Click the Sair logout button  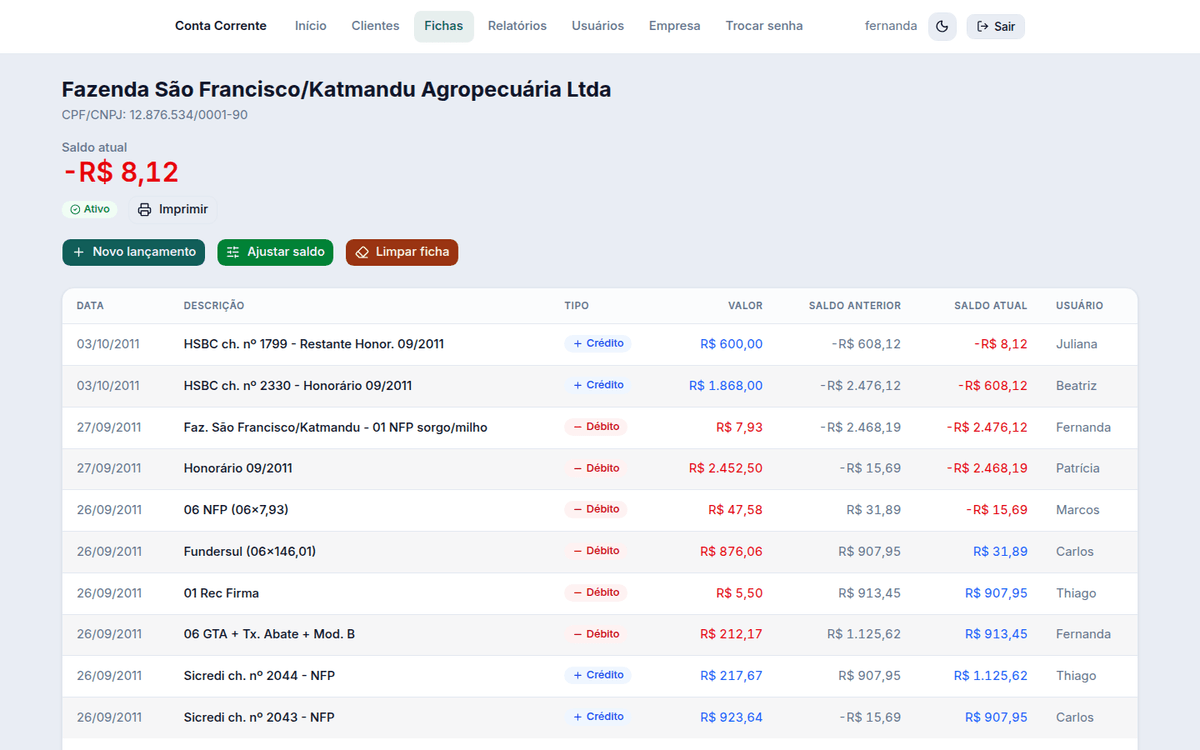[995, 26]
